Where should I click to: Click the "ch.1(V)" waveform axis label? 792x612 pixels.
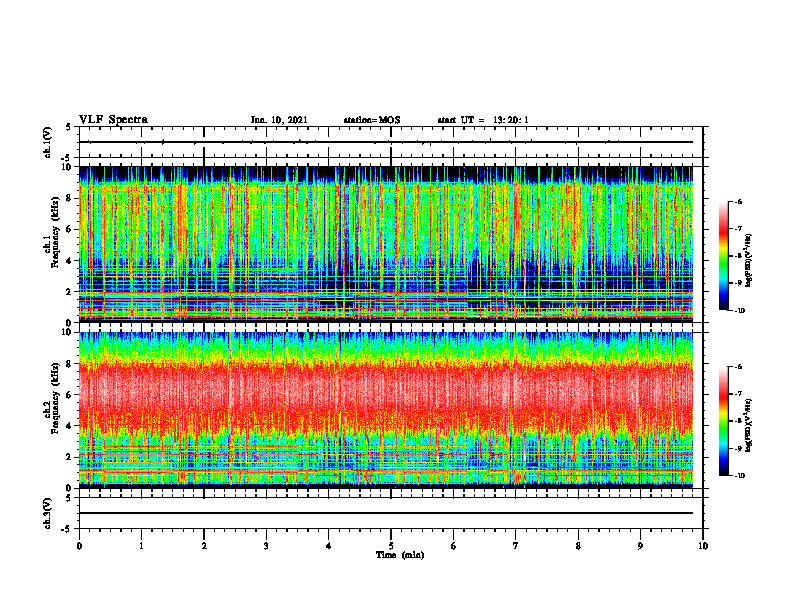pyautogui.click(x=48, y=142)
